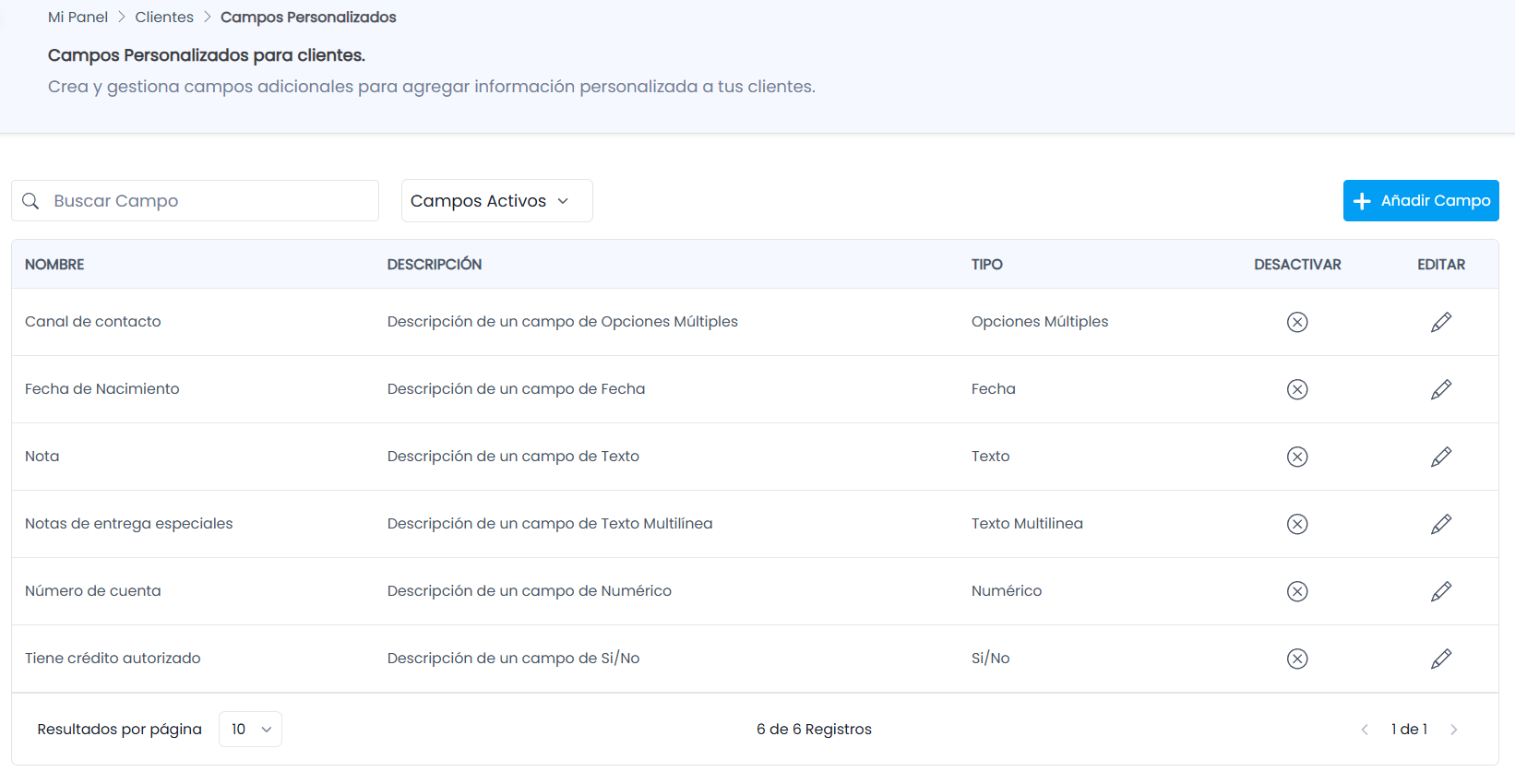Edit Notas de entrega especiales field

1441,524
